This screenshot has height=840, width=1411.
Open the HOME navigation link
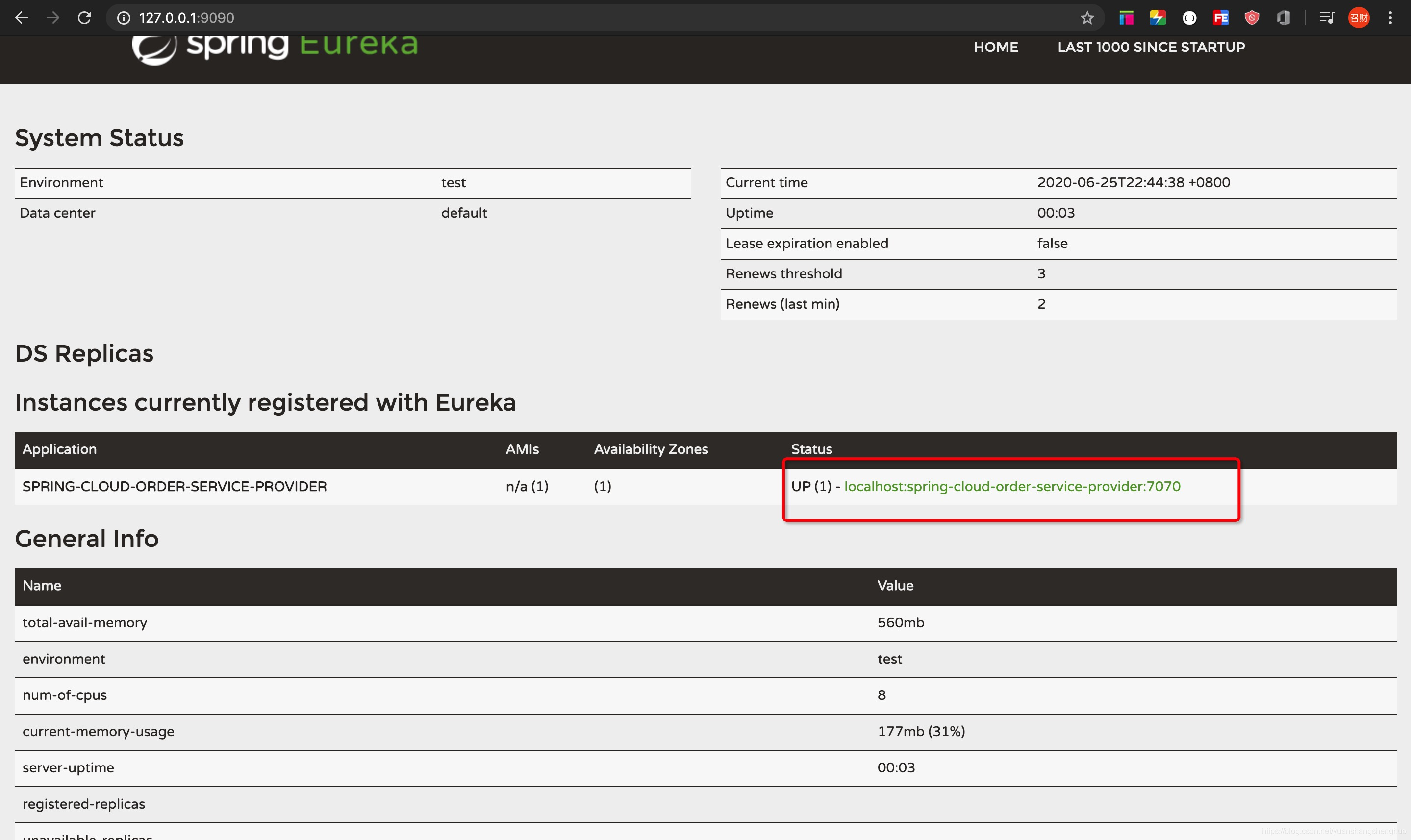pos(995,47)
